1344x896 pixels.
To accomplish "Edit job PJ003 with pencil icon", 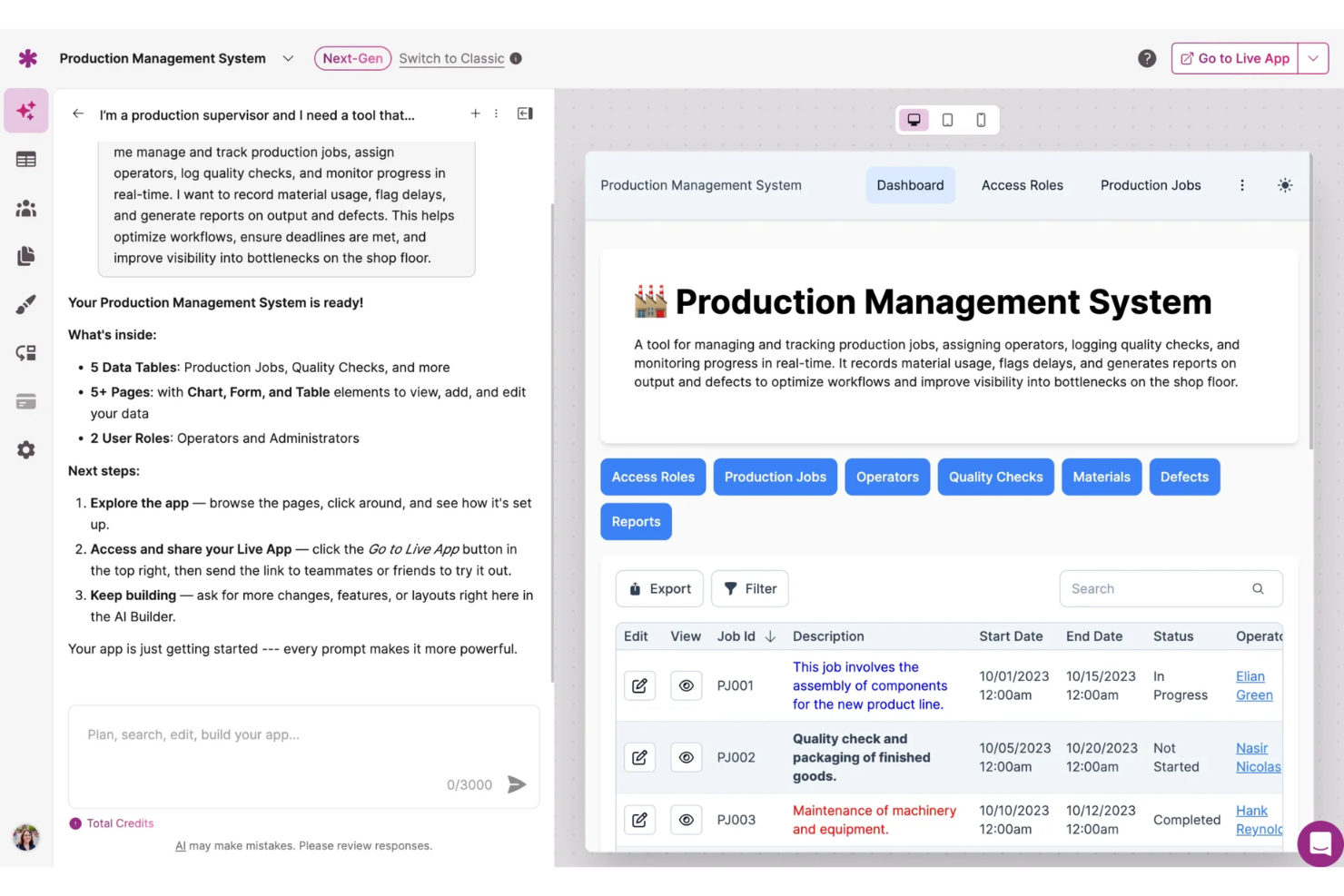I will (x=639, y=820).
